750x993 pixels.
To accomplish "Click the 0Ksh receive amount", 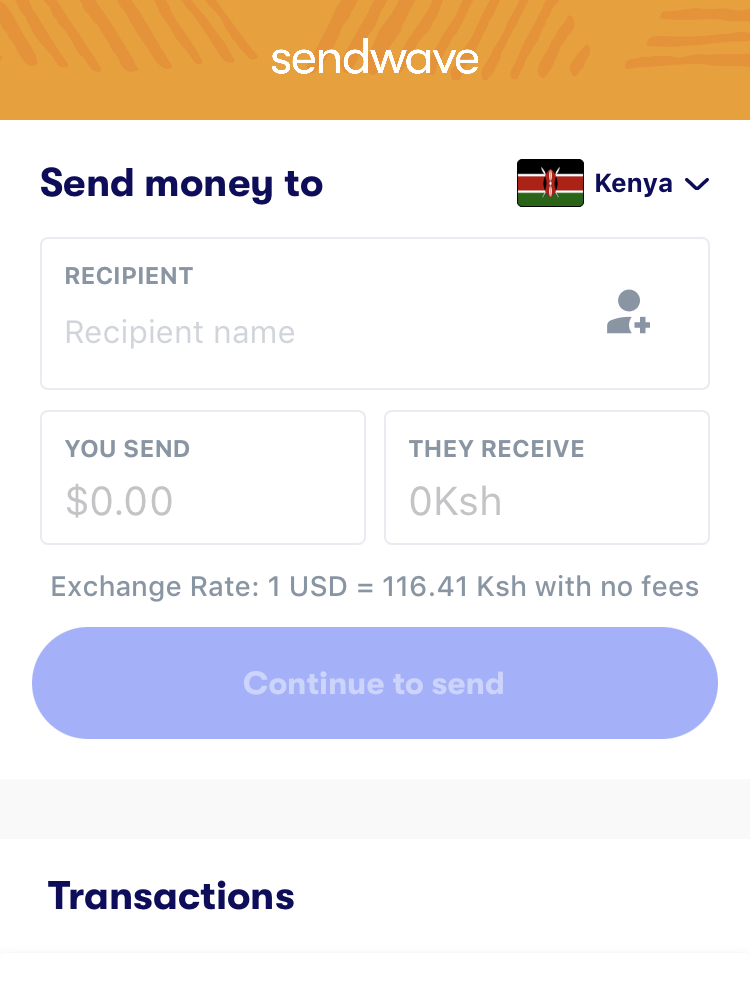I will (x=455, y=501).
